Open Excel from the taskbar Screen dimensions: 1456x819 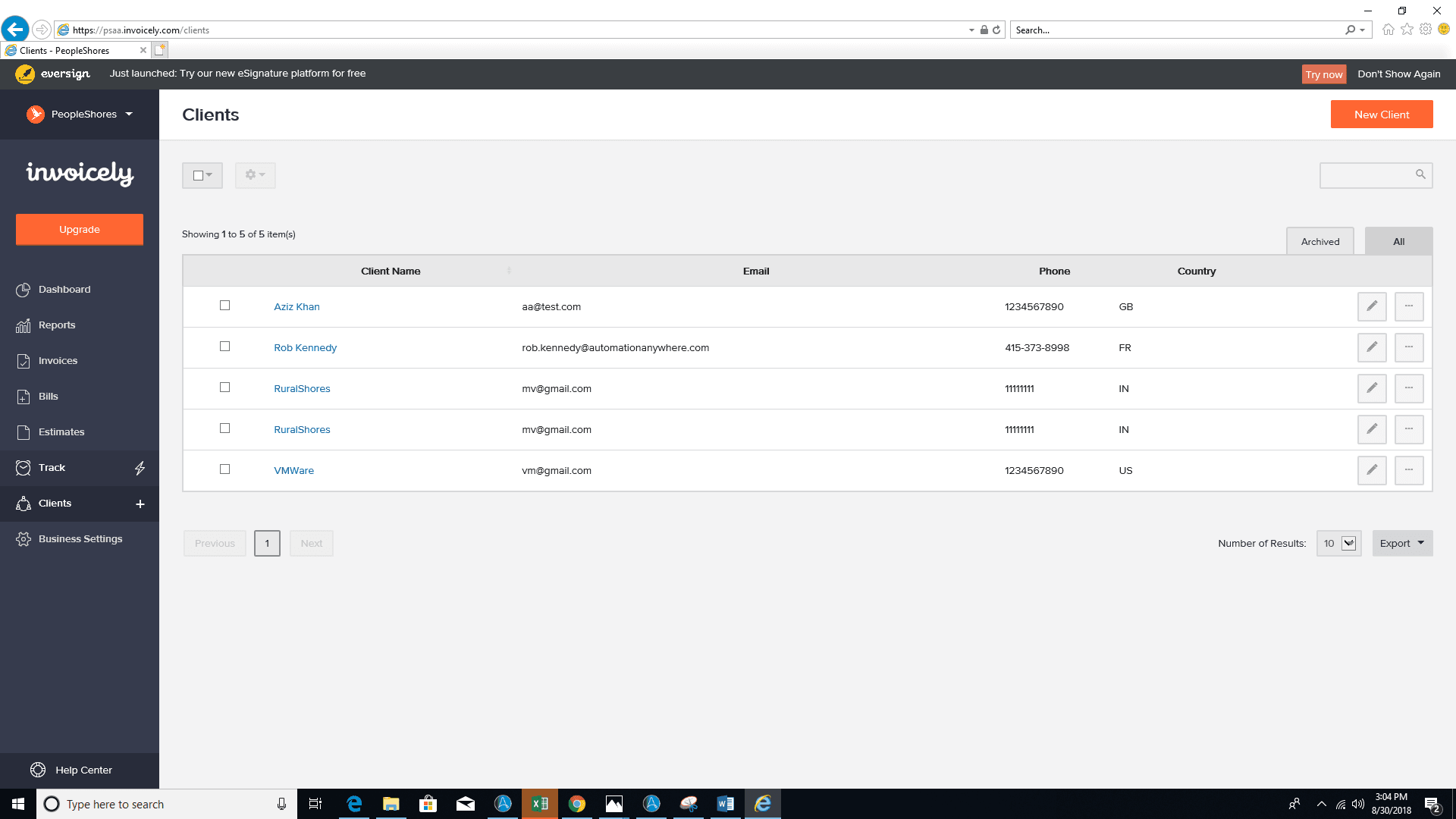click(x=540, y=804)
